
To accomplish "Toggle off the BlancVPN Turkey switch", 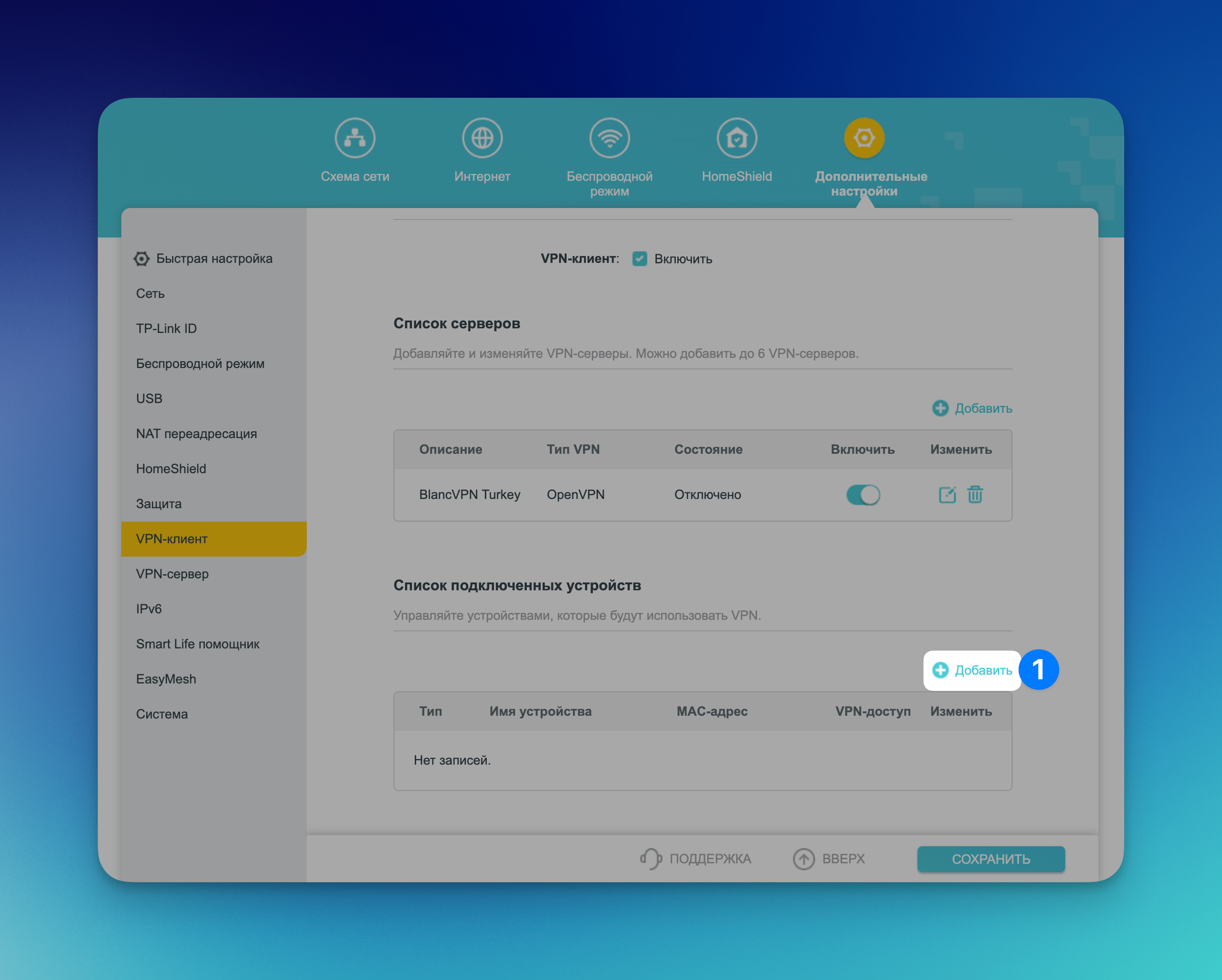I will click(863, 494).
